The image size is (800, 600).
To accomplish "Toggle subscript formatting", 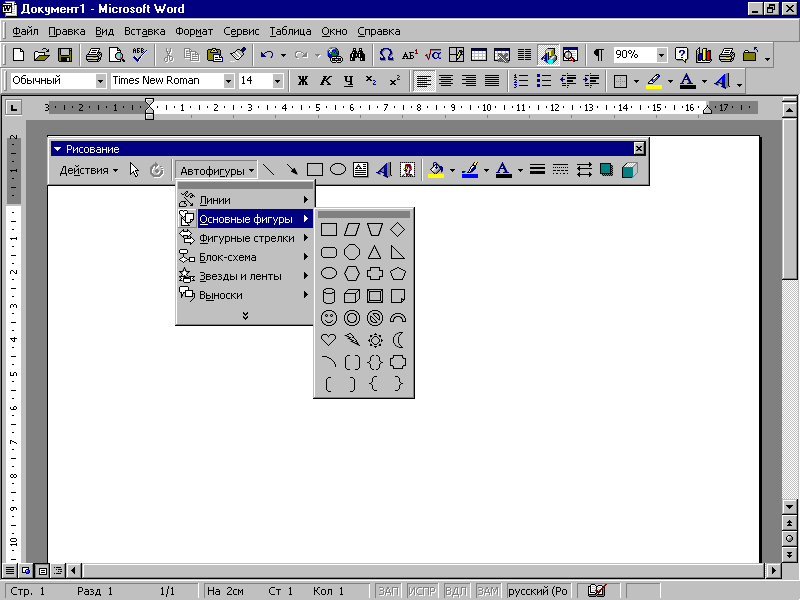I will (x=371, y=81).
